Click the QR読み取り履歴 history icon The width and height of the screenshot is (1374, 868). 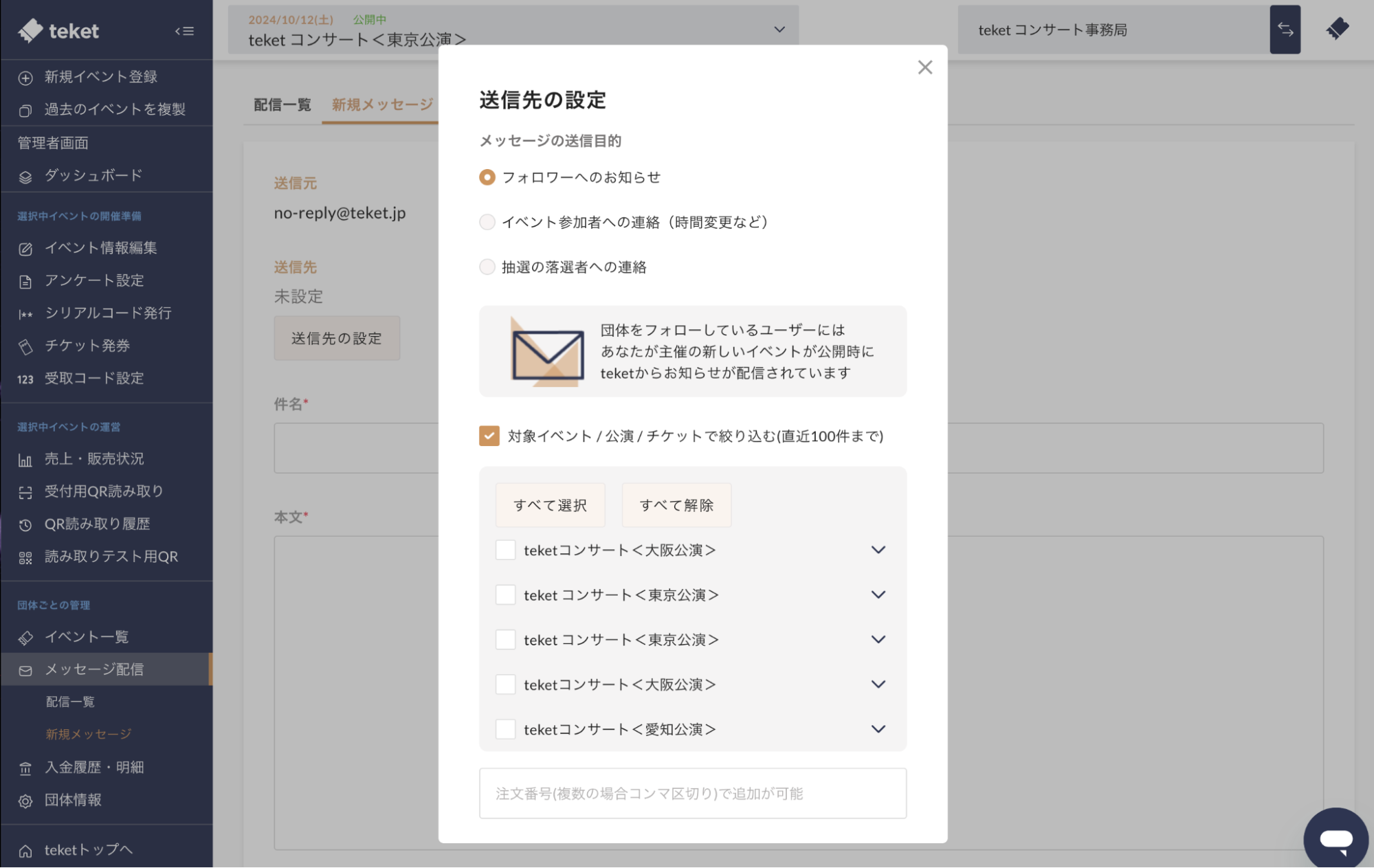click(25, 525)
